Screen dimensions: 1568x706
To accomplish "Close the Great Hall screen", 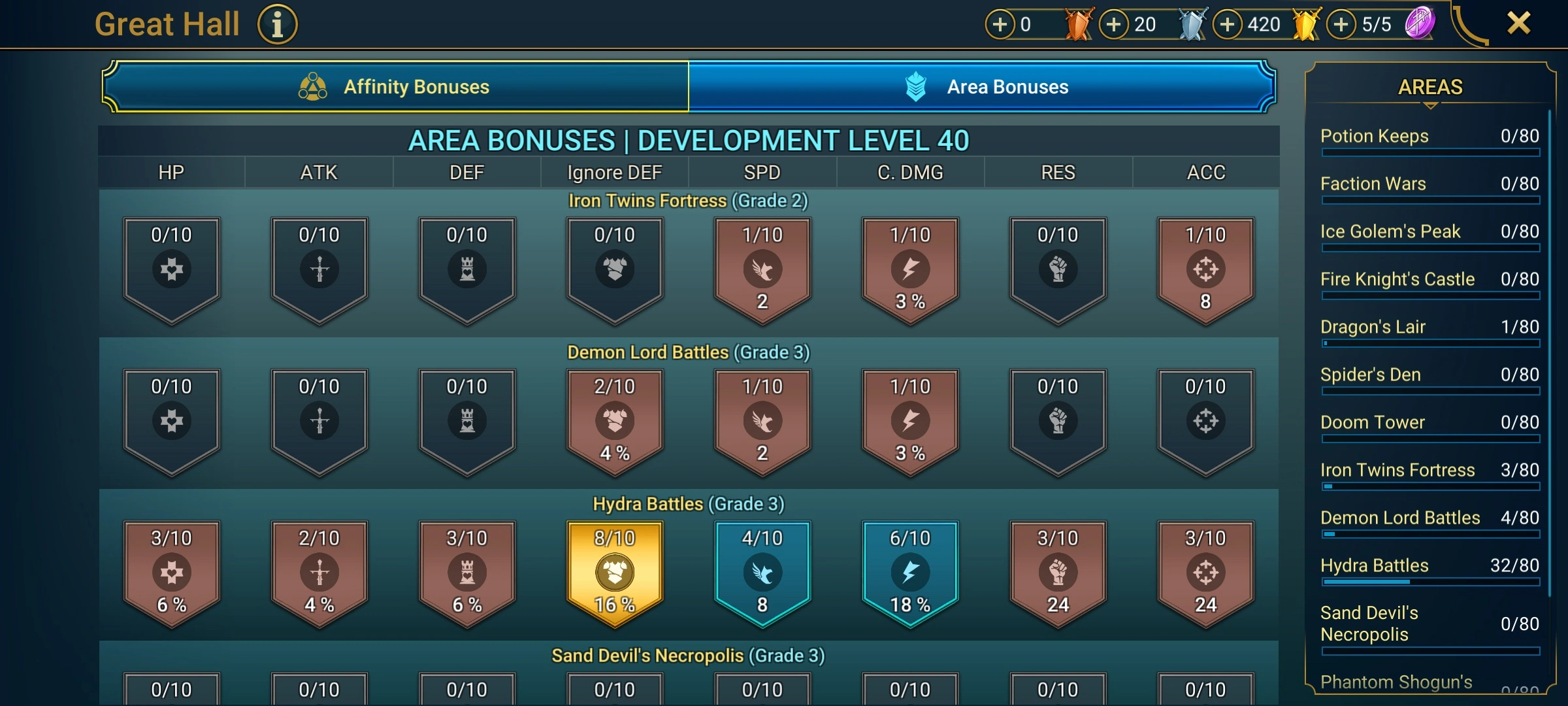I will (x=1519, y=24).
